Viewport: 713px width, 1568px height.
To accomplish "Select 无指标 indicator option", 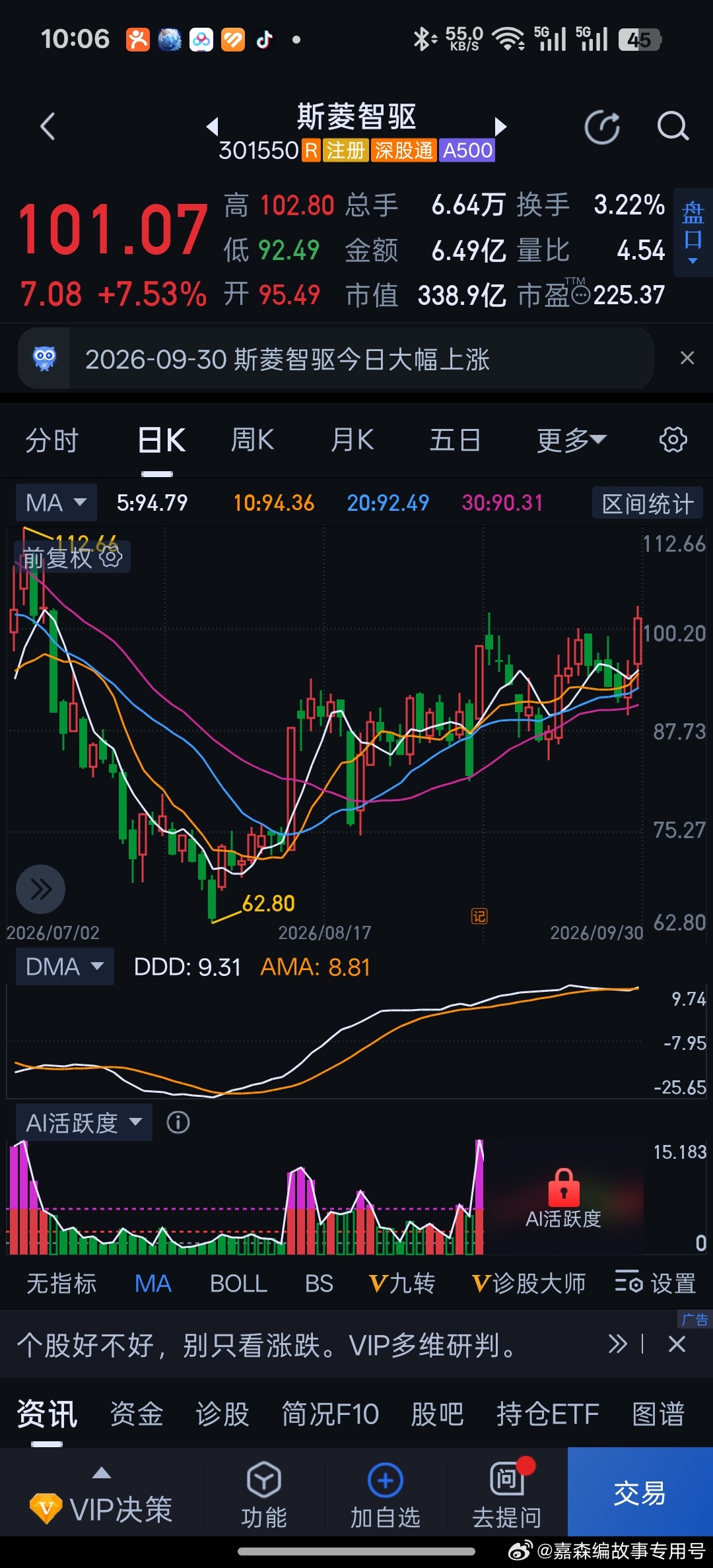I will [x=61, y=1284].
